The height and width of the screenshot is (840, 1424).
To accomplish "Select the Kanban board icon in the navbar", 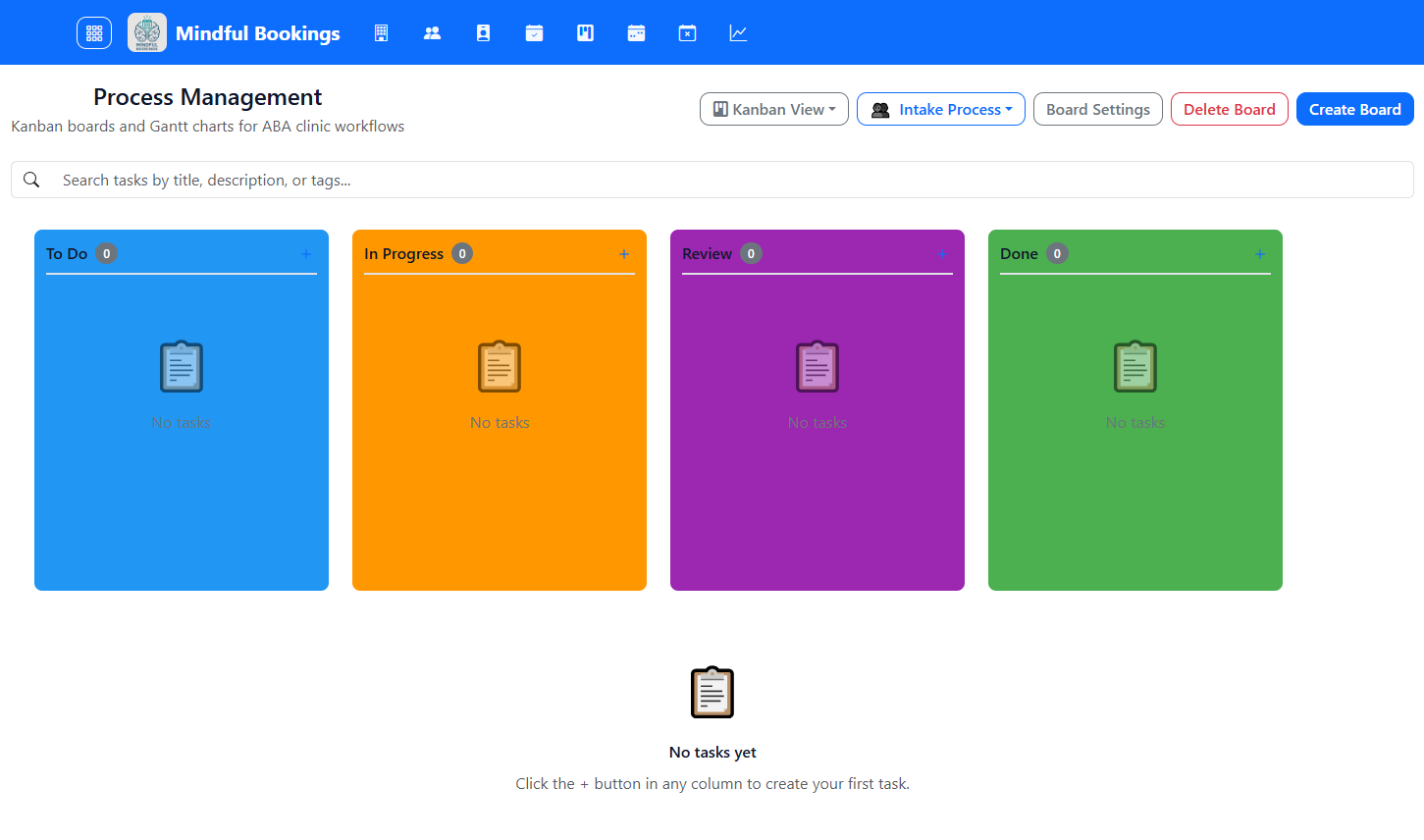I will tap(585, 32).
